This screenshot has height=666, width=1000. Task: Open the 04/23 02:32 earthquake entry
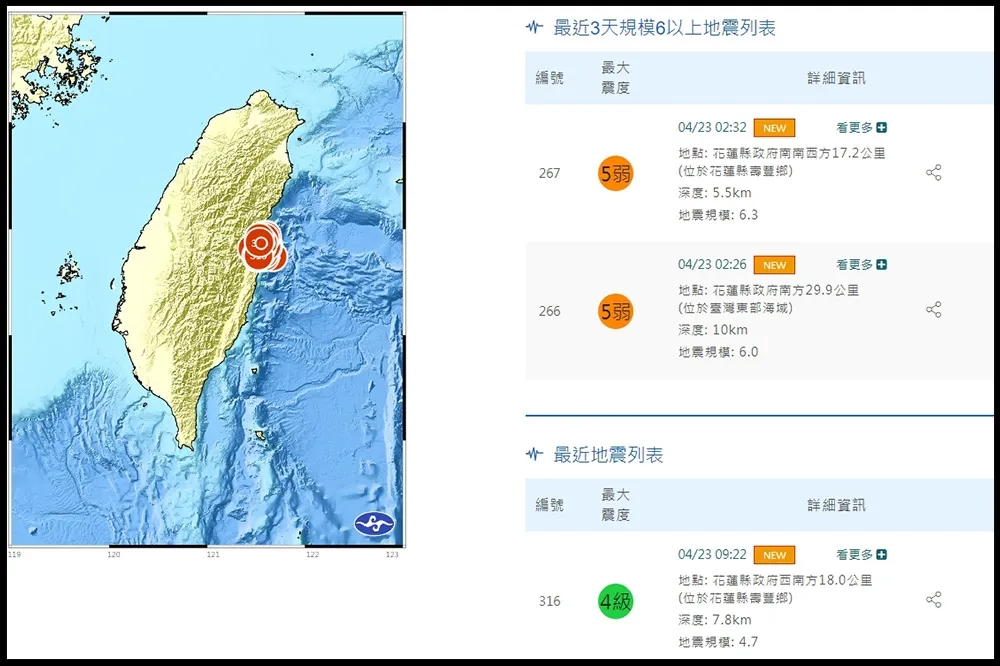click(x=712, y=128)
